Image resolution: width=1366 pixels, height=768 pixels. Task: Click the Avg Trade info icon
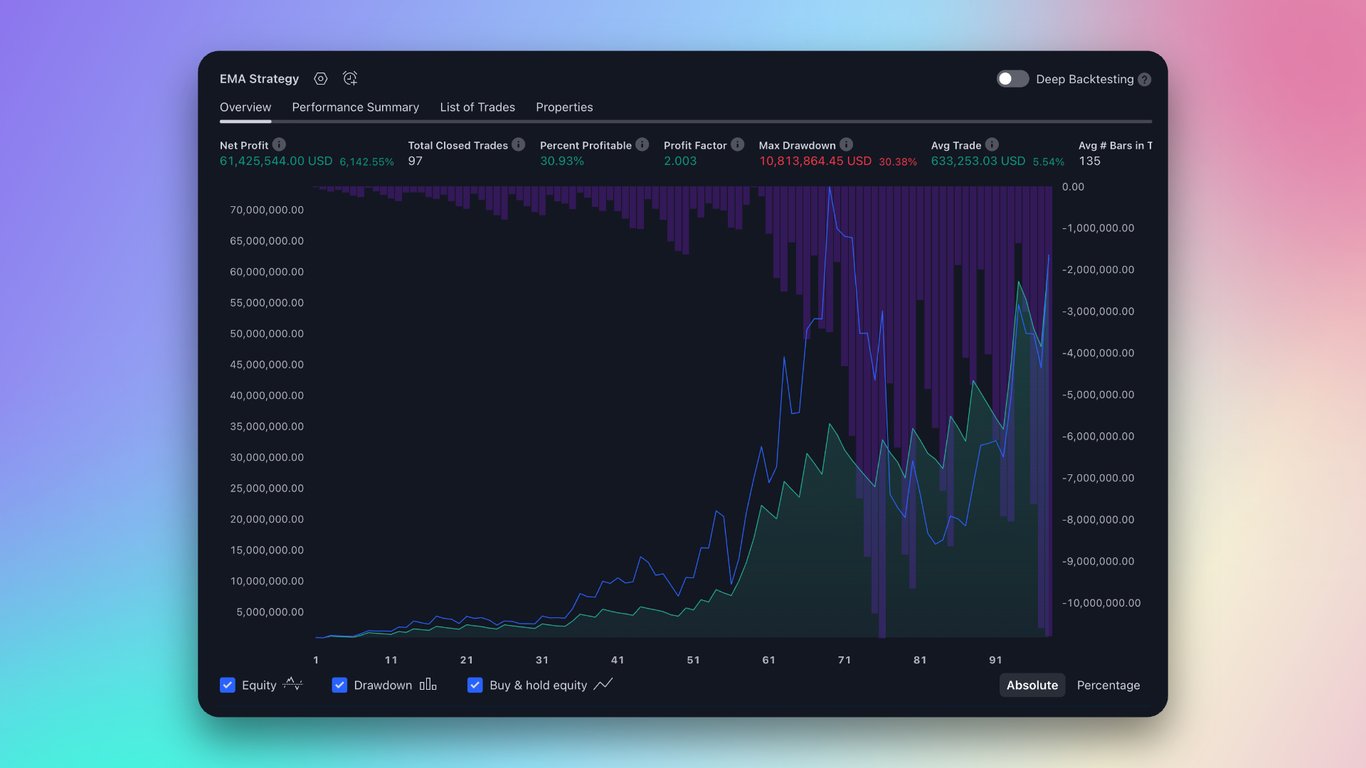[991, 145]
